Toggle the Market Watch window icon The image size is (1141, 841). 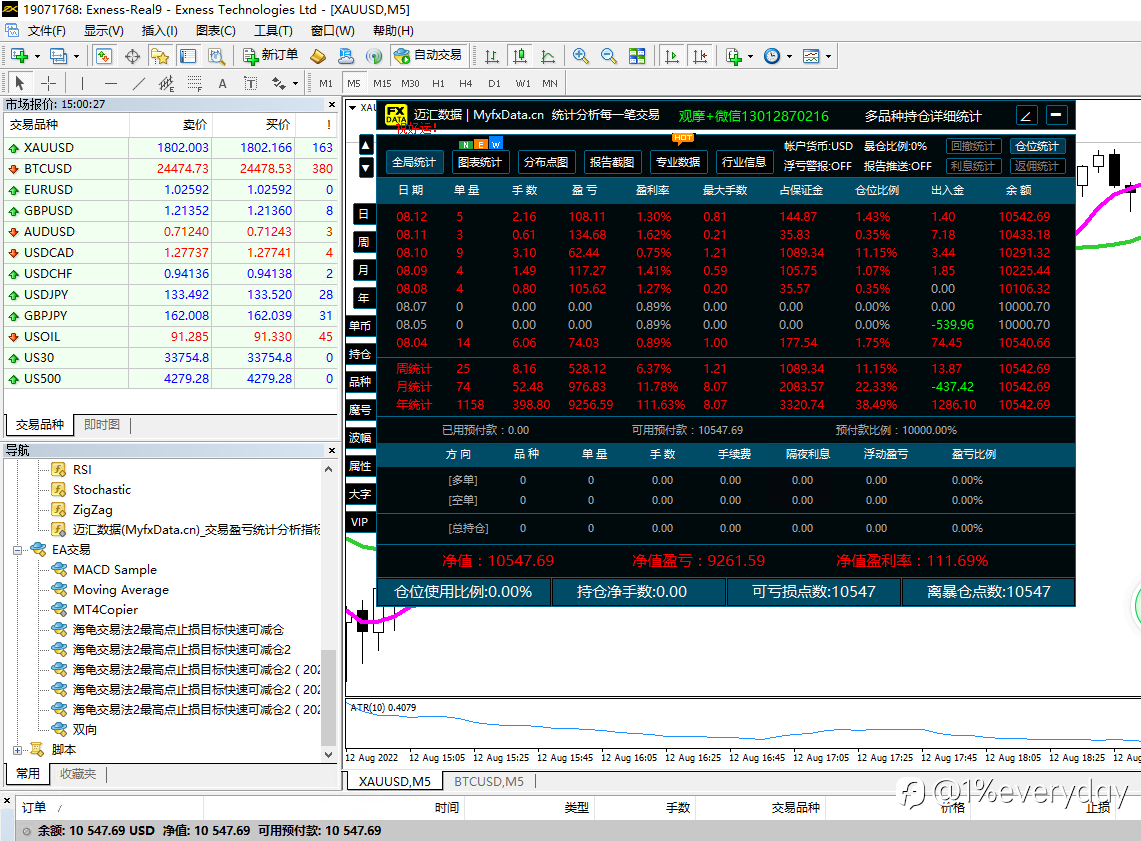(x=103, y=56)
